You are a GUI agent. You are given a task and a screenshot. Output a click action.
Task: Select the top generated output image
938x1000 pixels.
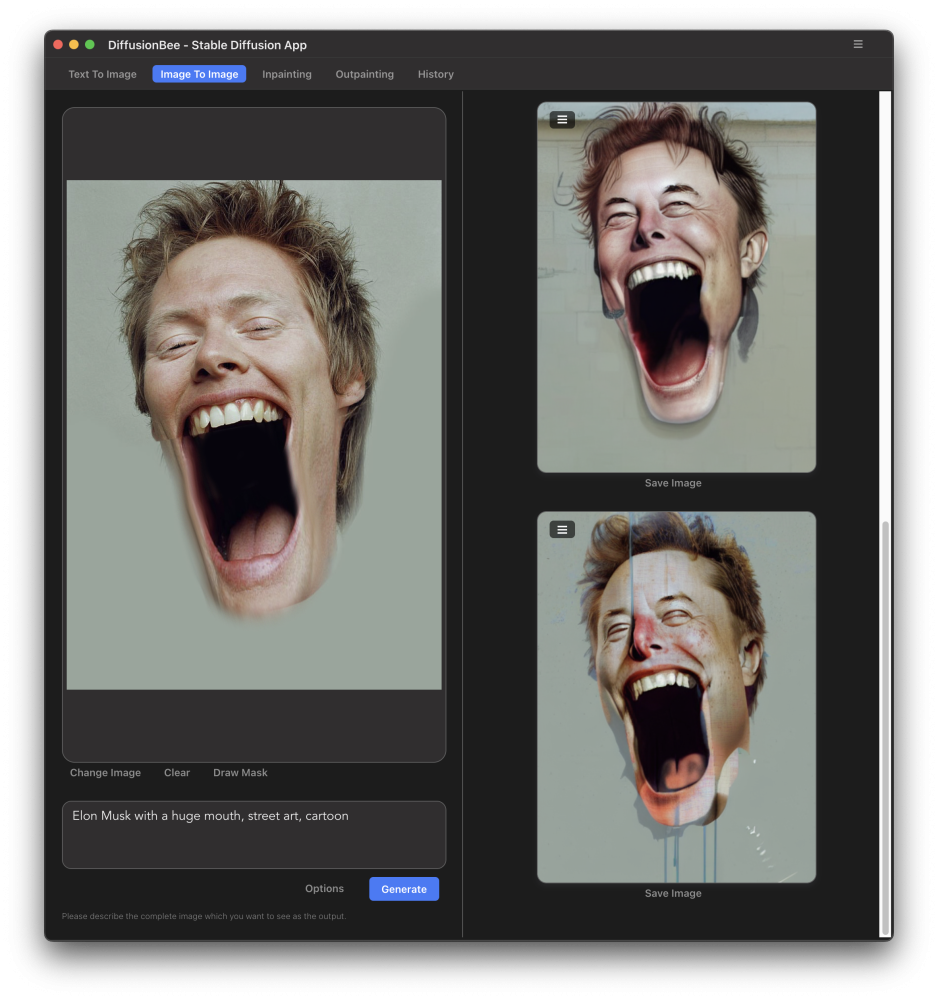coord(676,300)
